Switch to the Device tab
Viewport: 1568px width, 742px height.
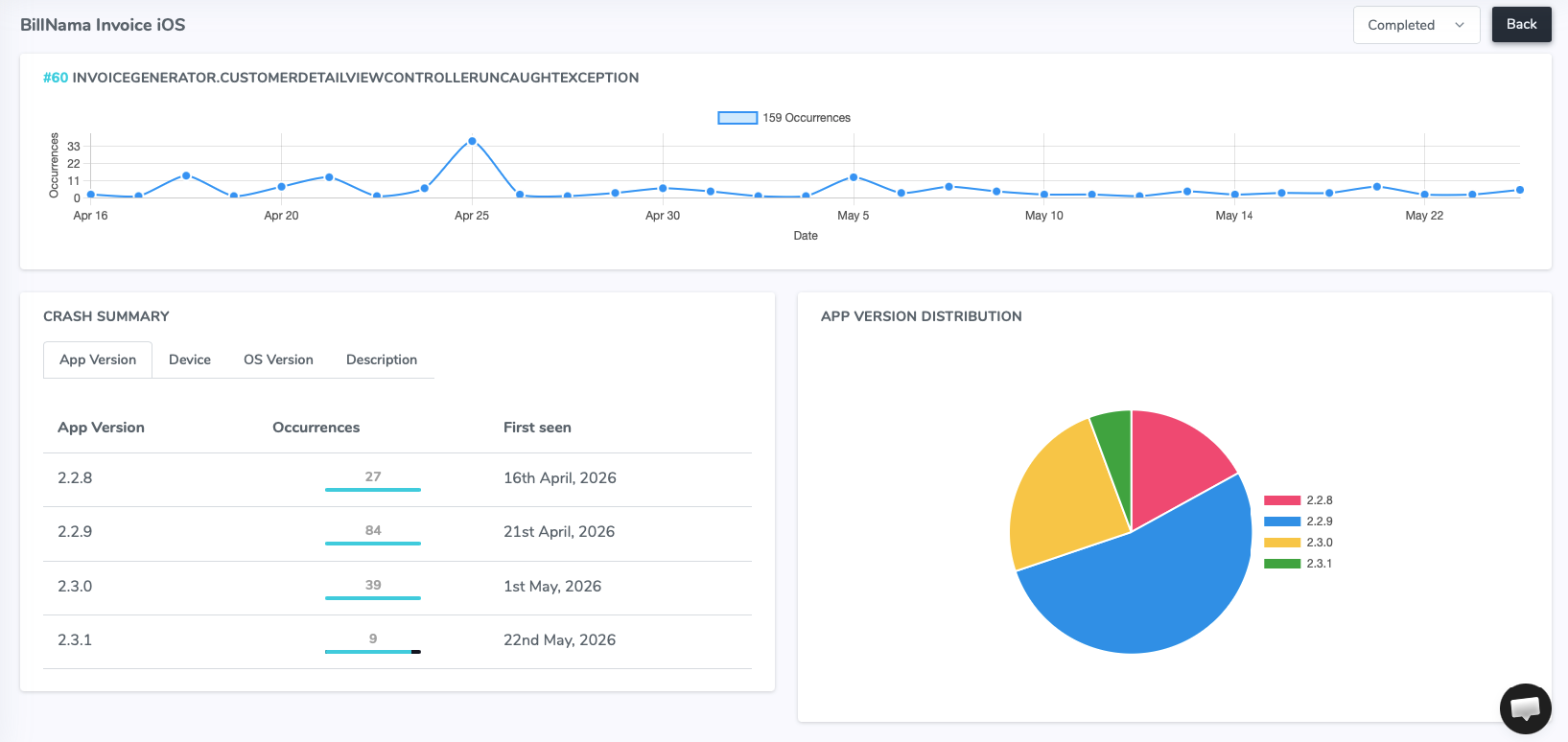(190, 359)
